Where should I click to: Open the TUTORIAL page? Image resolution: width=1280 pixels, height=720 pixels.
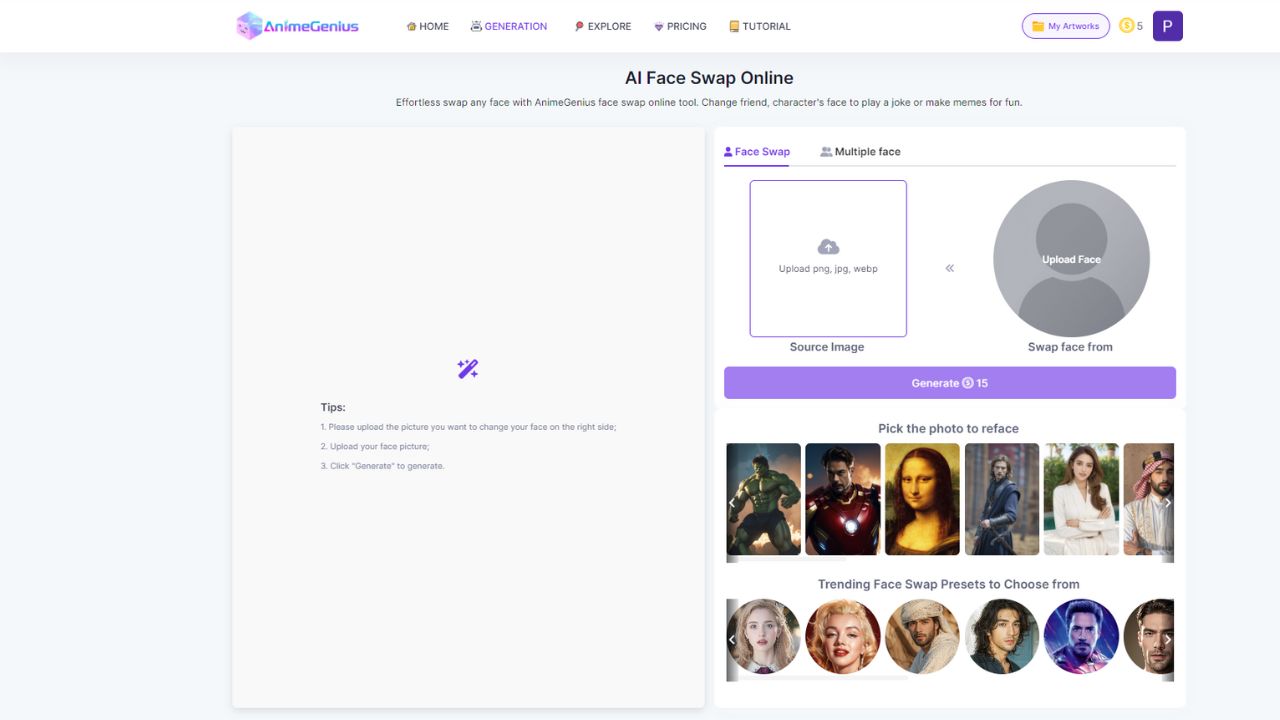coord(760,26)
